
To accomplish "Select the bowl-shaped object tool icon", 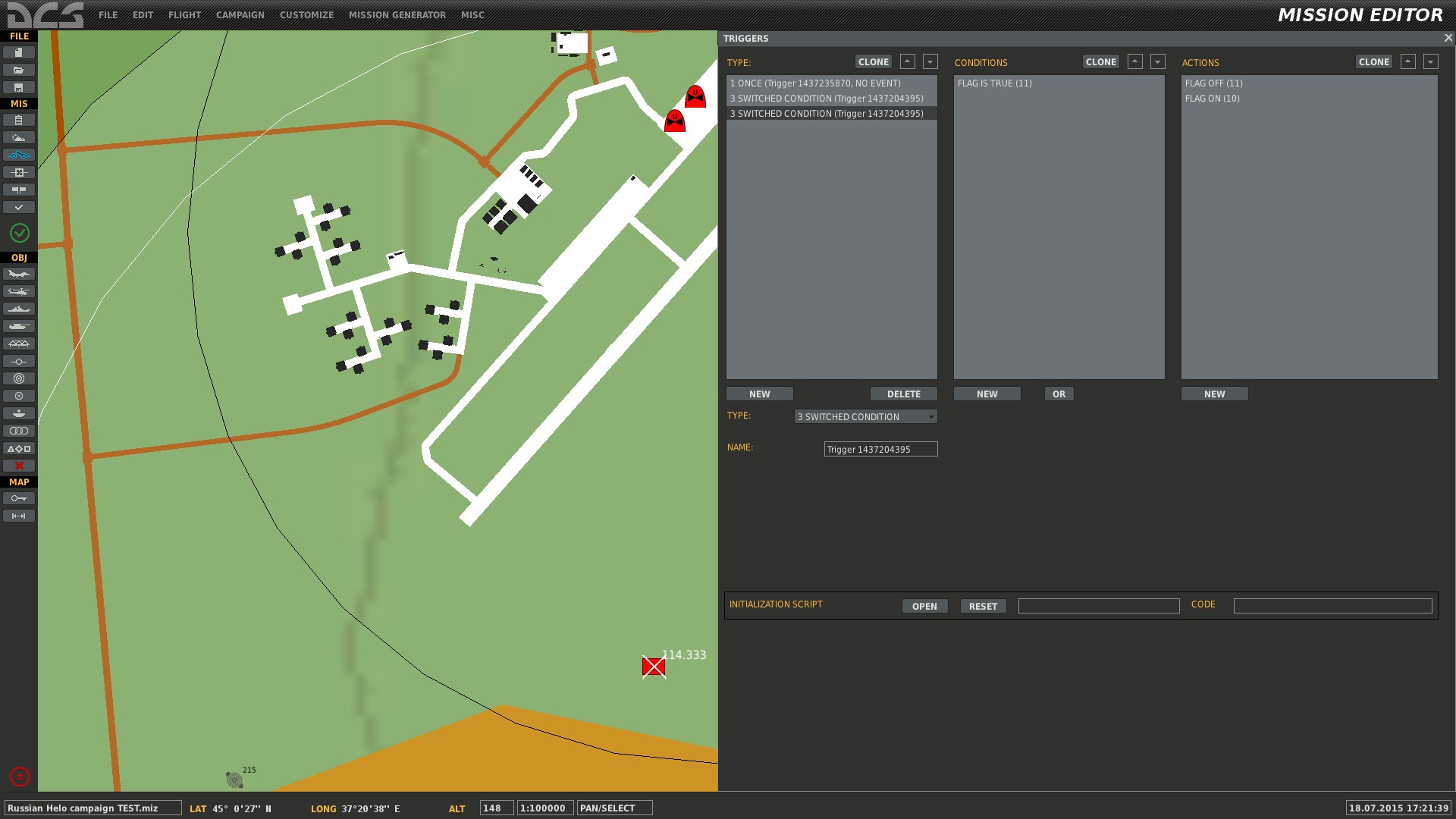I will pyautogui.click(x=19, y=413).
